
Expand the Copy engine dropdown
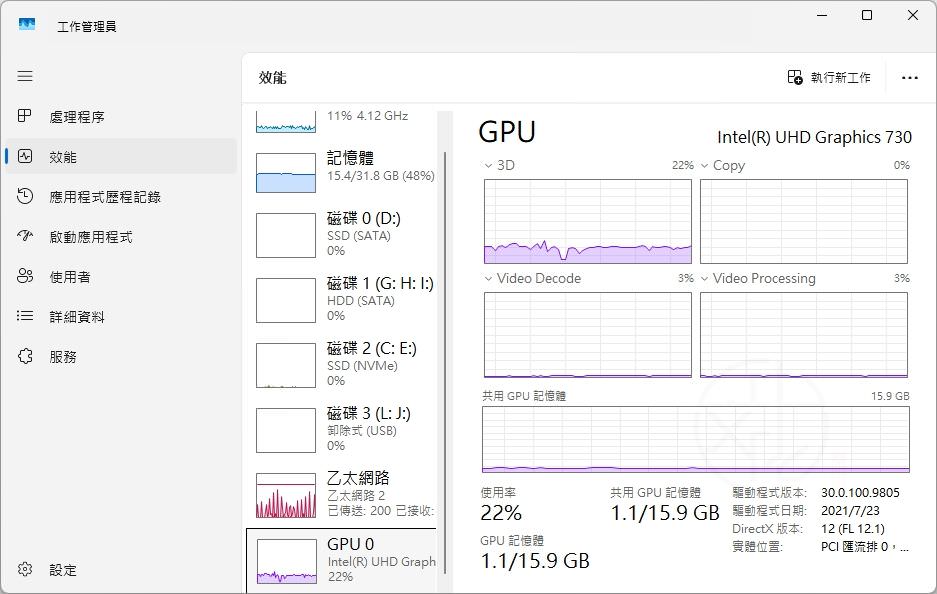[x=705, y=166]
